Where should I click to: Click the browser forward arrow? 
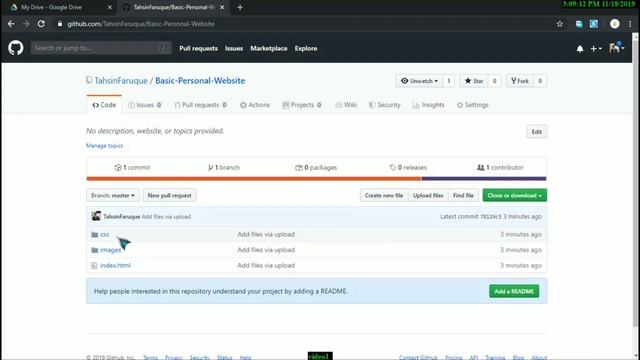[x=26, y=24]
